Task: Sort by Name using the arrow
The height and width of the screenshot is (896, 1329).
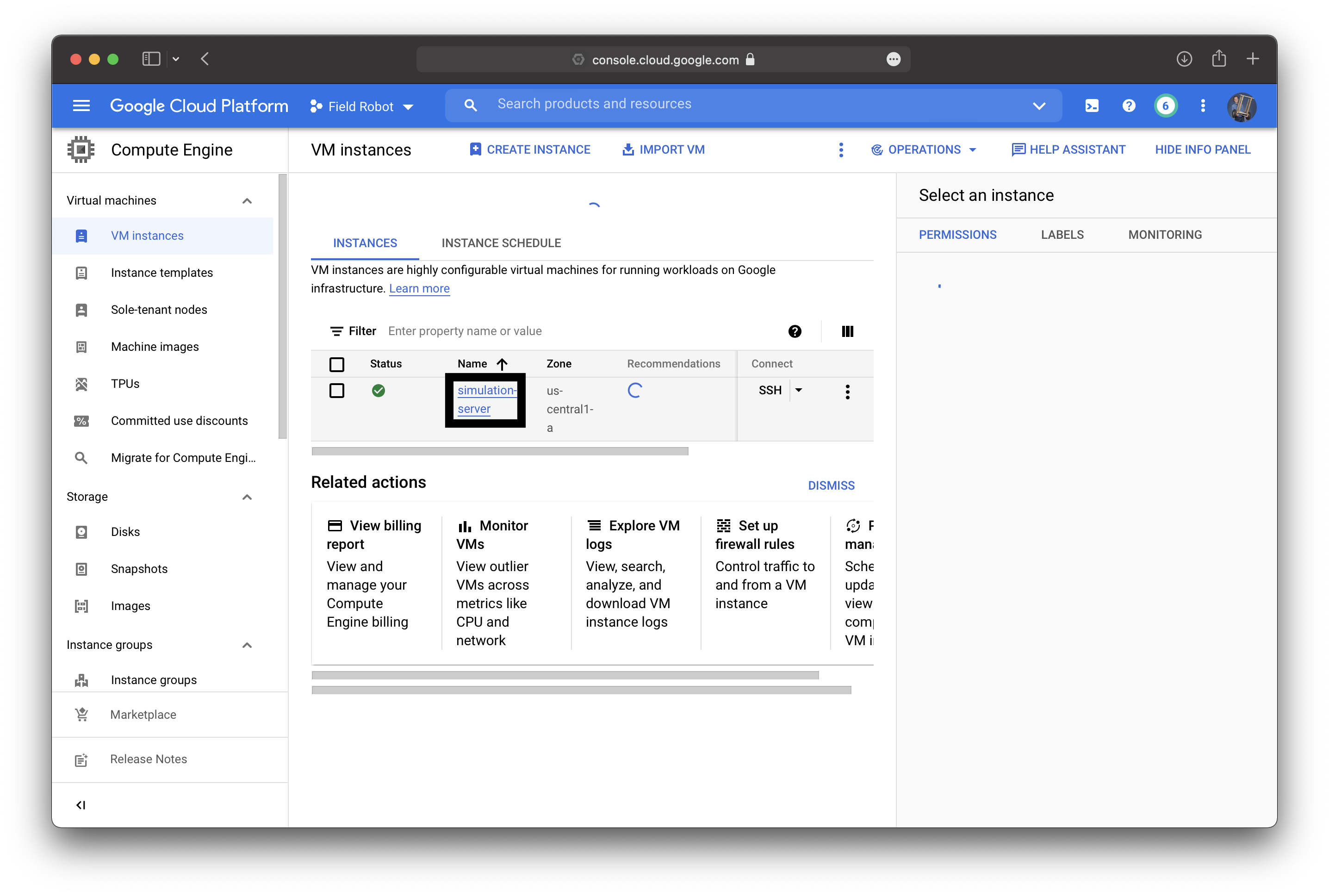Action: (502, 364)
